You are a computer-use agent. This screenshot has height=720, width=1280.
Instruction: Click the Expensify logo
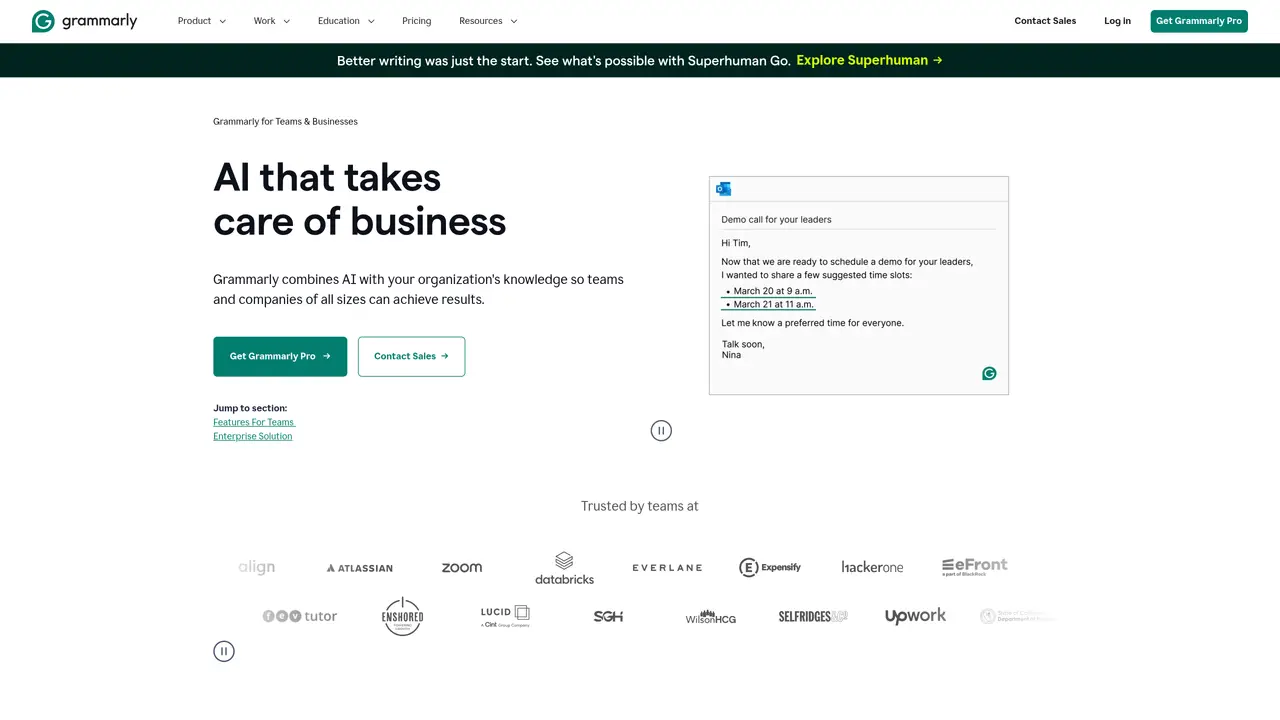tap(770, 568)
